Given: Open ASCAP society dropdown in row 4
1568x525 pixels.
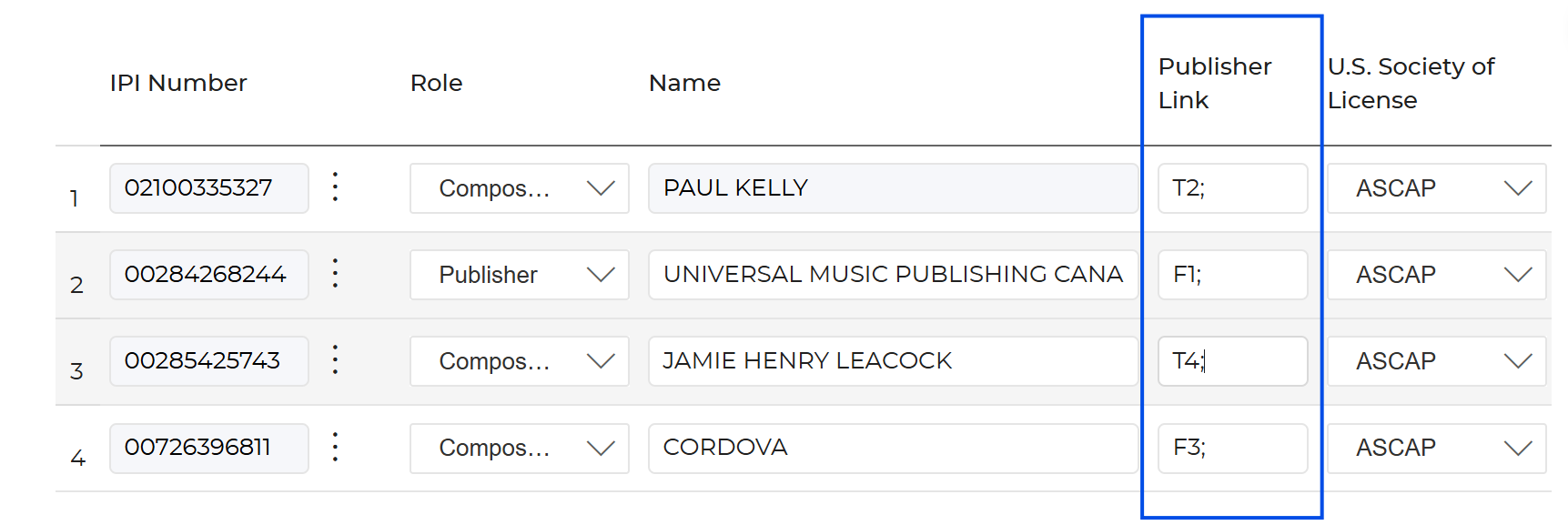Looking at the screenshot, I should point(1436,448).
